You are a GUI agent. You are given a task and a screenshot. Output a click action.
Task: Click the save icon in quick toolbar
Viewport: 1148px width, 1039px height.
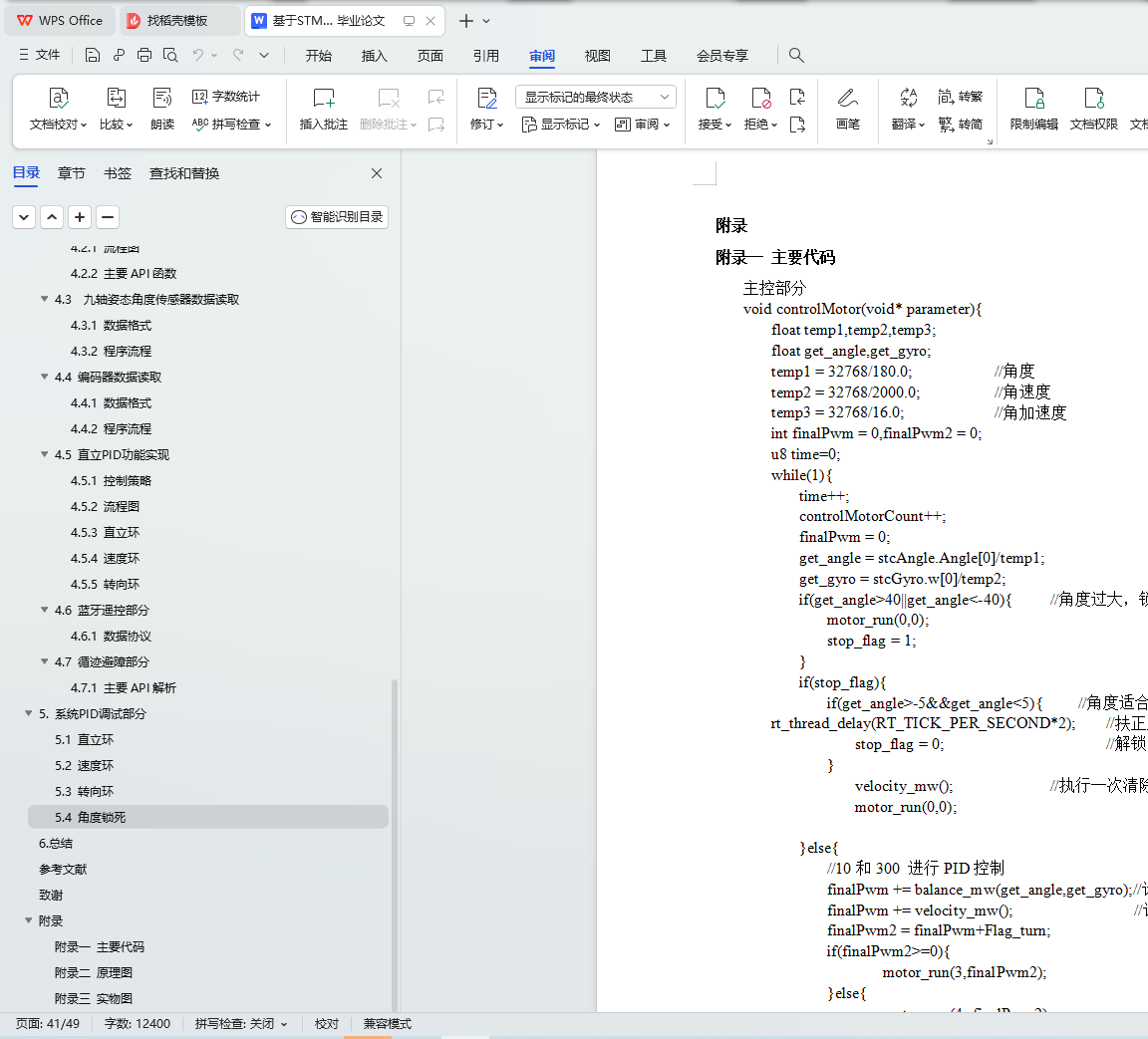pyautogui.click(x=93, y=55)
